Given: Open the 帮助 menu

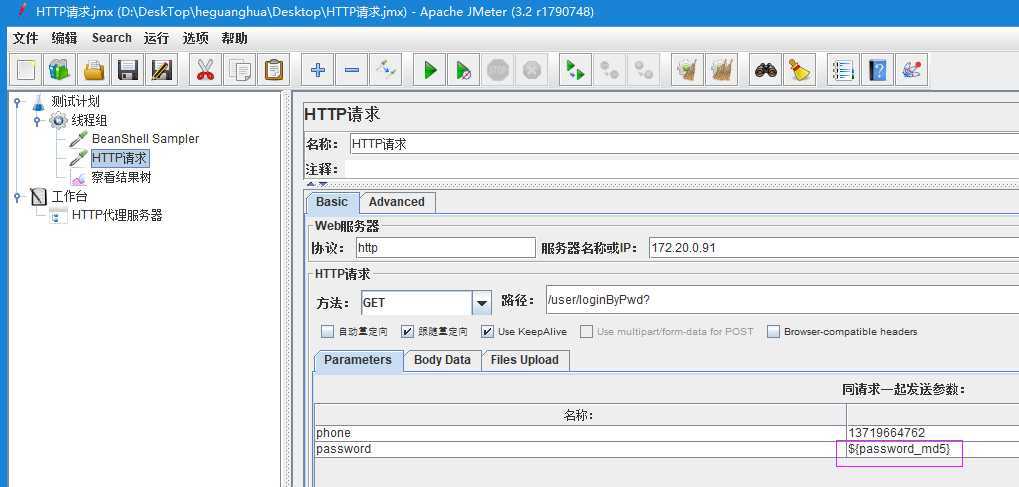Looking at the screenshot, I should [x=234, y=38].
